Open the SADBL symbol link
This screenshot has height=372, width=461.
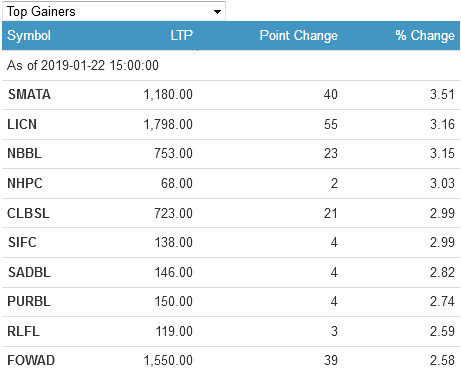click(x=29, y=272)
